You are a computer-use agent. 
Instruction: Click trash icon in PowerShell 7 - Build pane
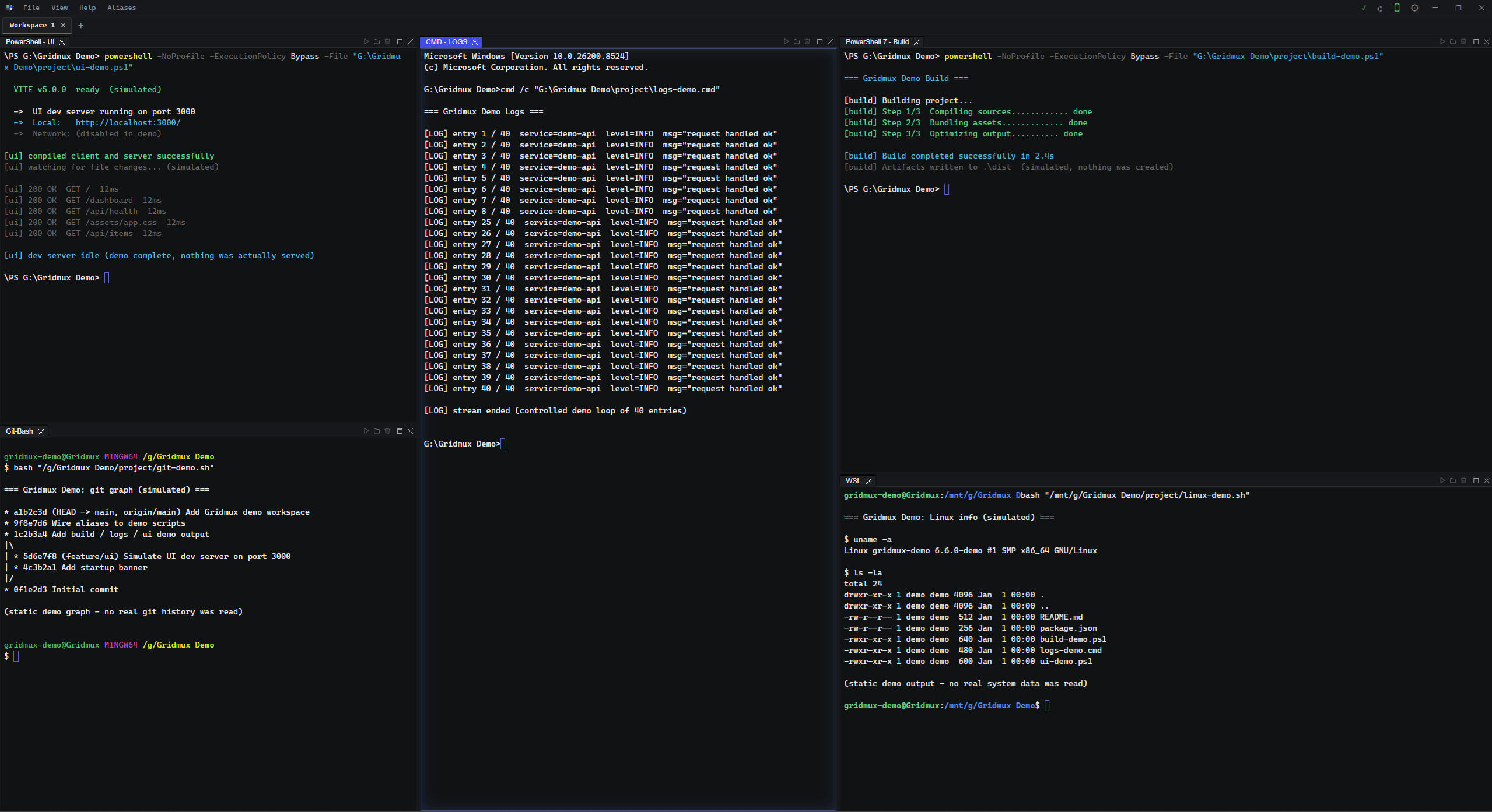pyautogui.click(x=1463, y=42)
